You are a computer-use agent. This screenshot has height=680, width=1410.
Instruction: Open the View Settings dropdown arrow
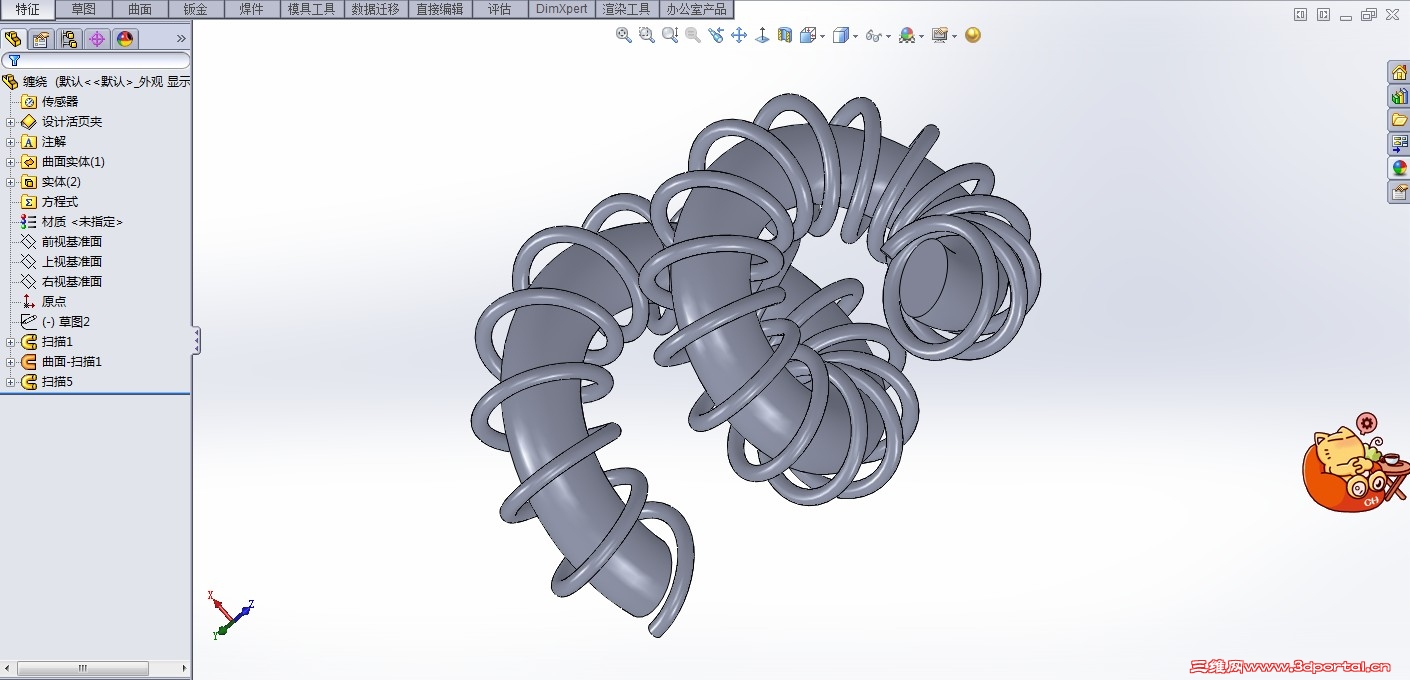954,36
